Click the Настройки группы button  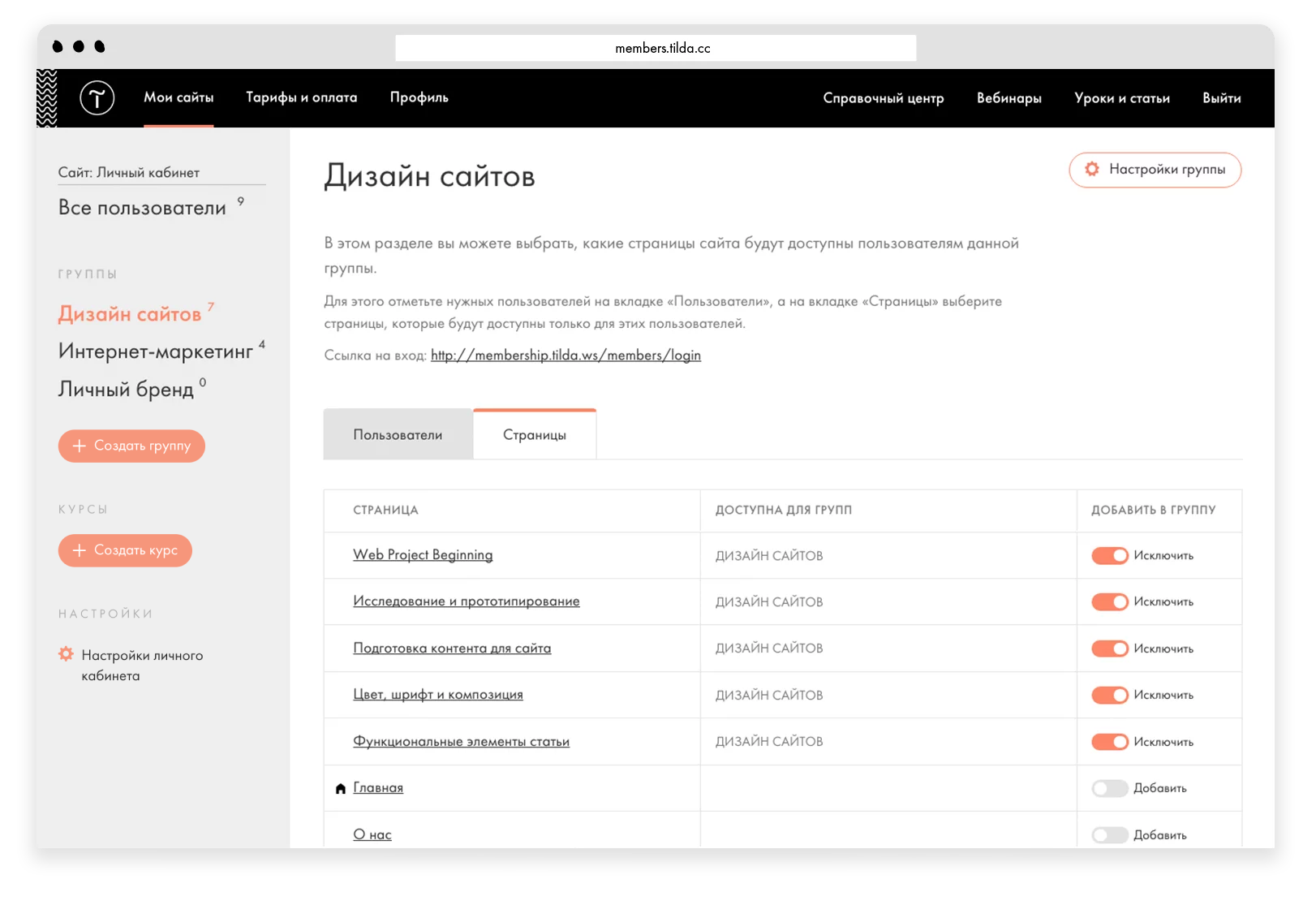click(x=1155, y=170)
